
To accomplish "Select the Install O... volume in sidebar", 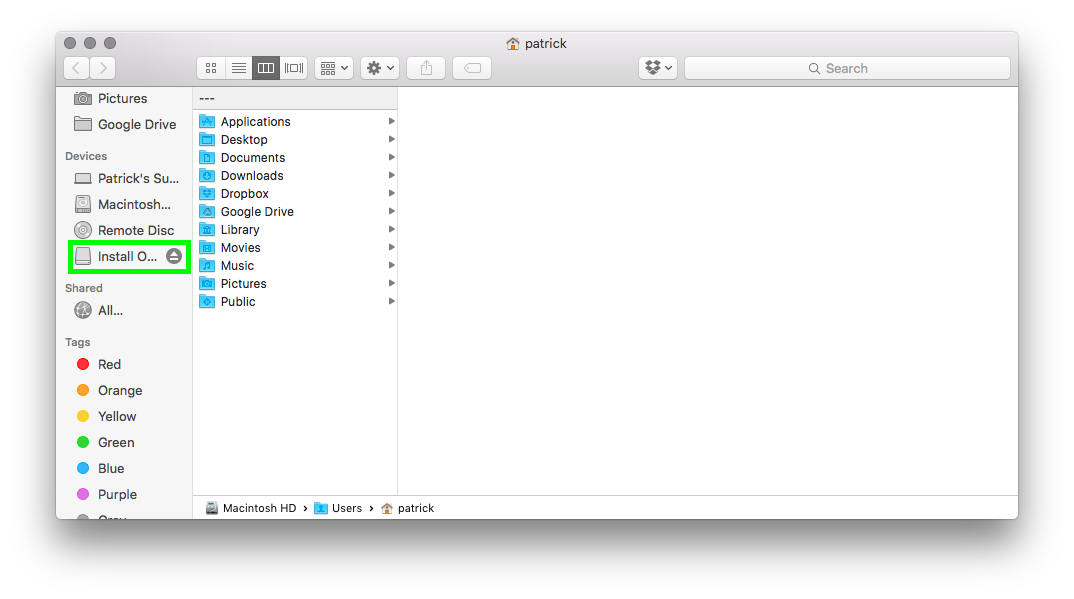I will pos(116,256).
